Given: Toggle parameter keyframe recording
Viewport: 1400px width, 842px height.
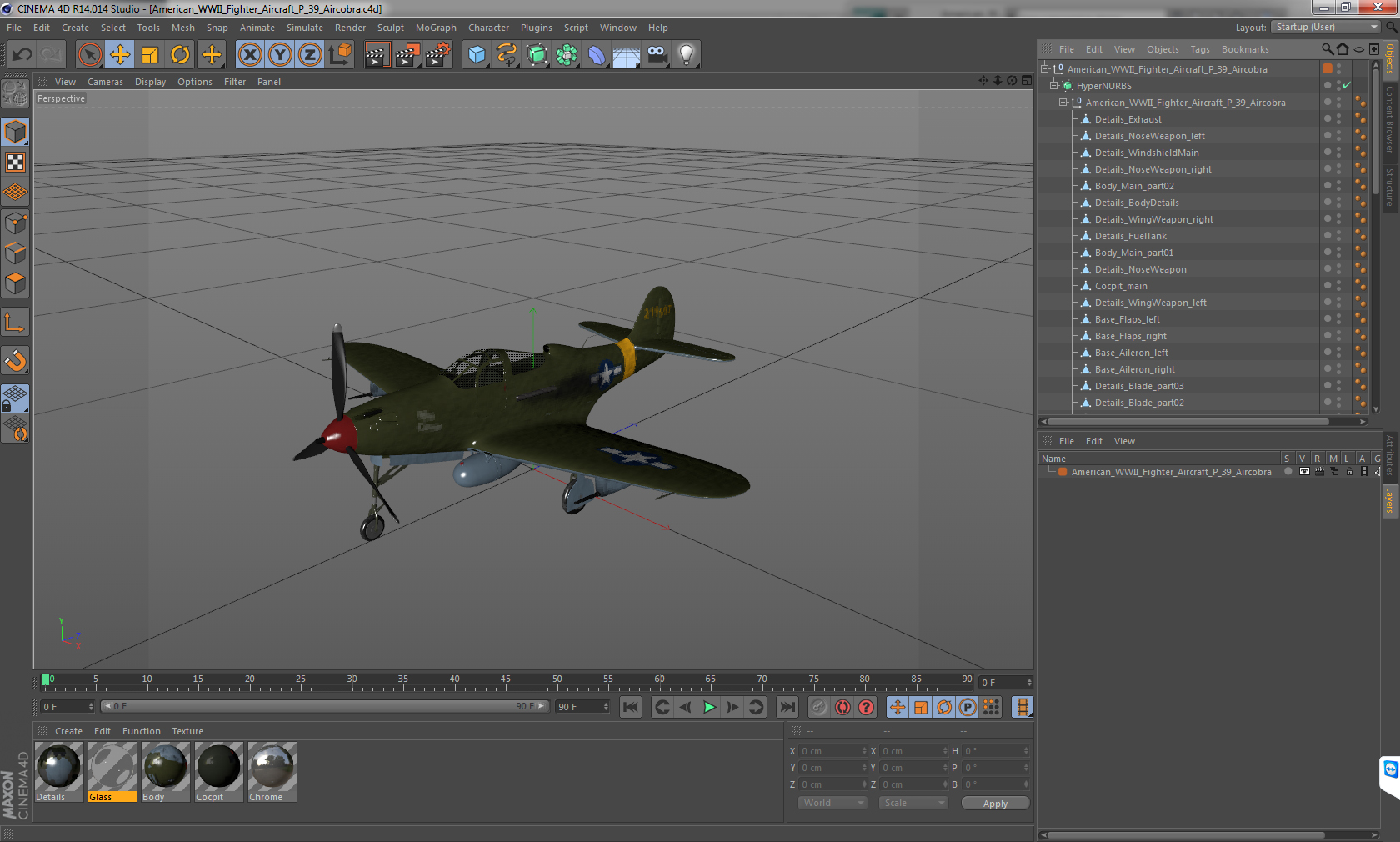Looking at the screenshot, I should point(967,707).
